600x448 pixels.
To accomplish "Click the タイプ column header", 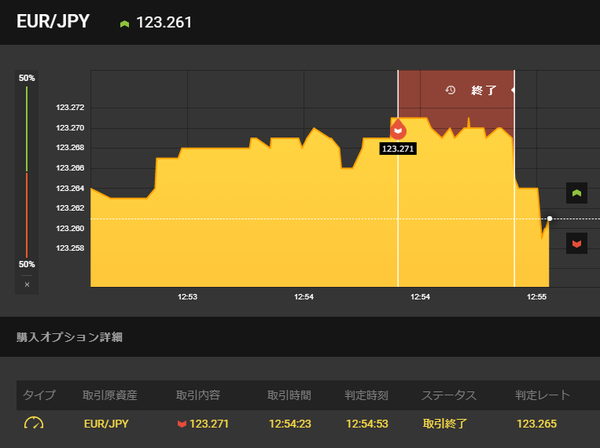I will [39, 395].
